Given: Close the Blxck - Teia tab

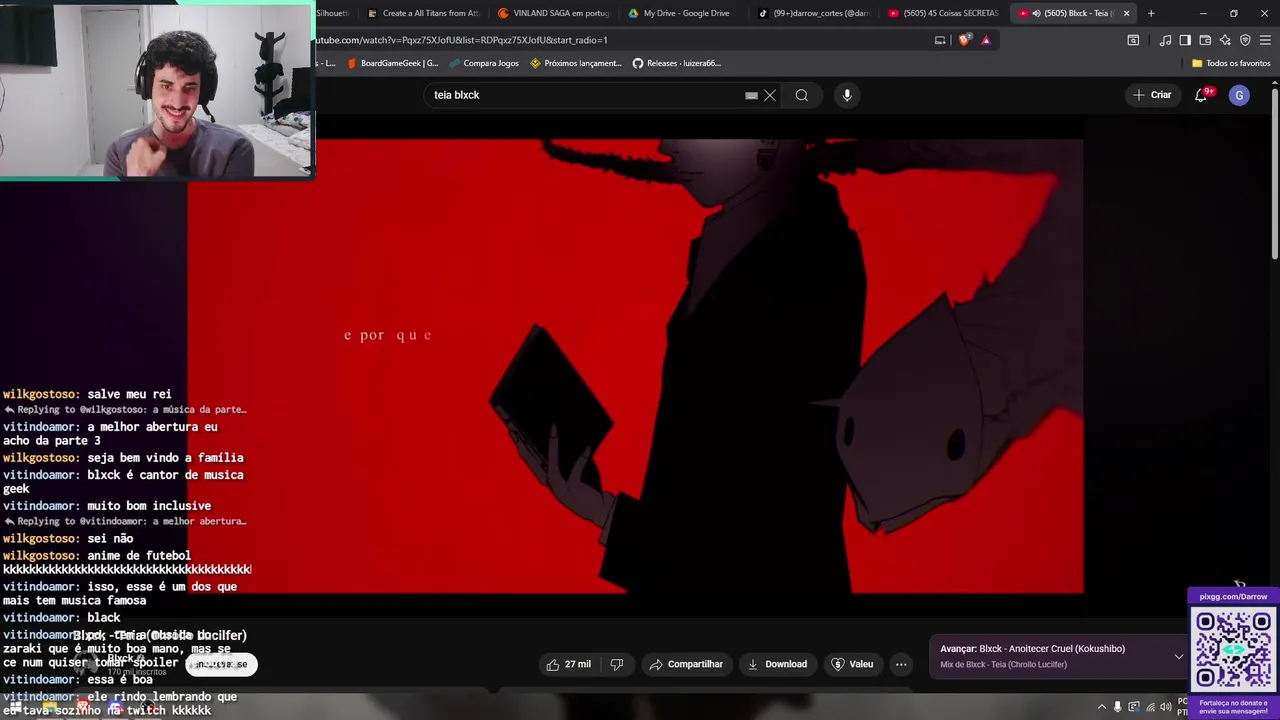Looking at the screenshot, I should click(x=1126, y=13).
